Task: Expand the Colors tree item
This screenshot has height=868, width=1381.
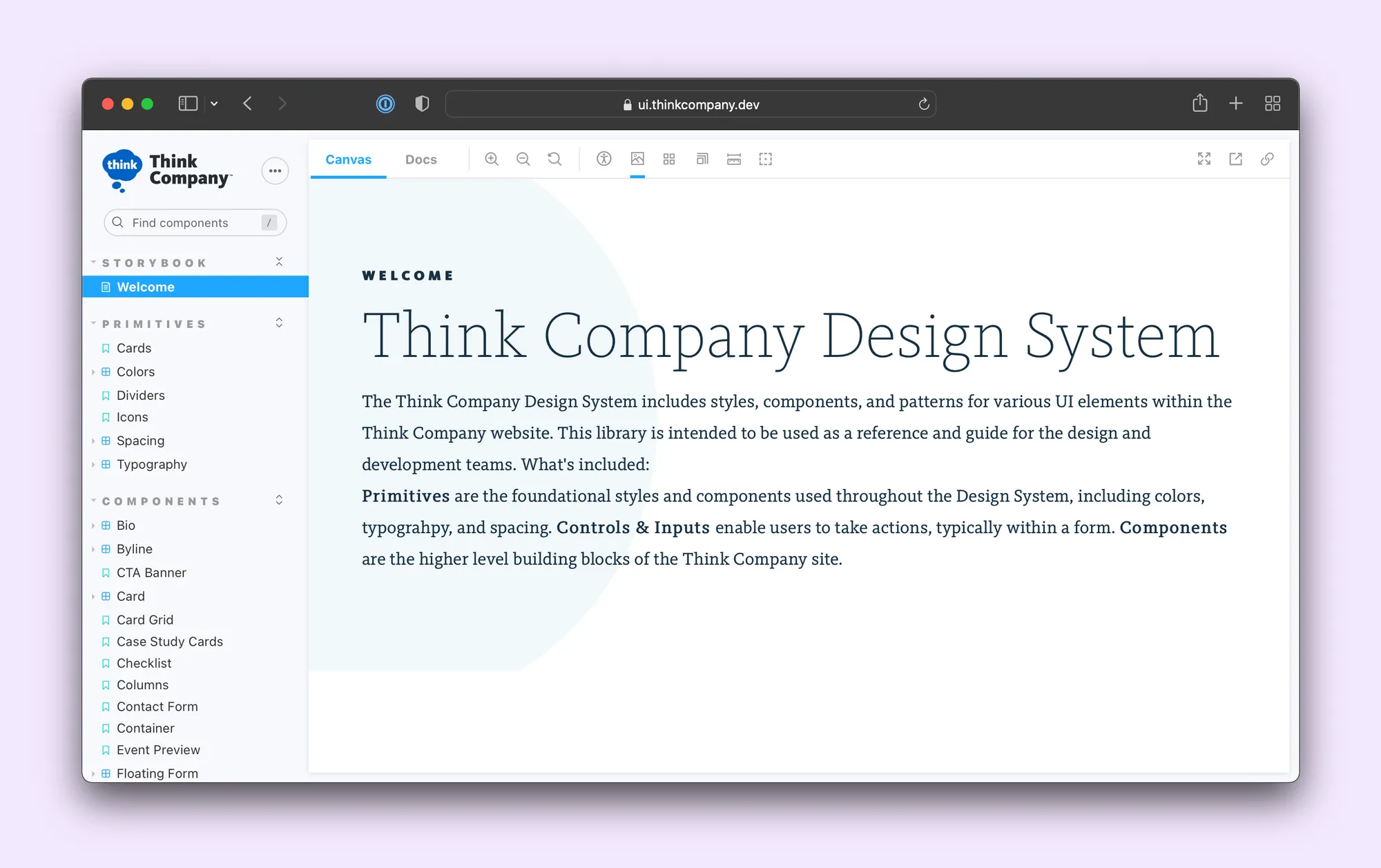Action: pyautogui.click(x=135, y=372)
